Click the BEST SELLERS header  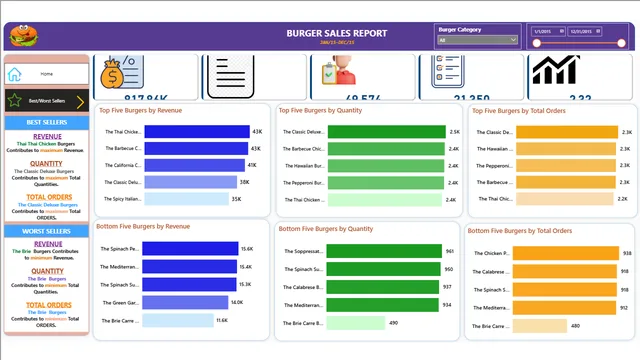pyautogui.click(x=47, y=122)
